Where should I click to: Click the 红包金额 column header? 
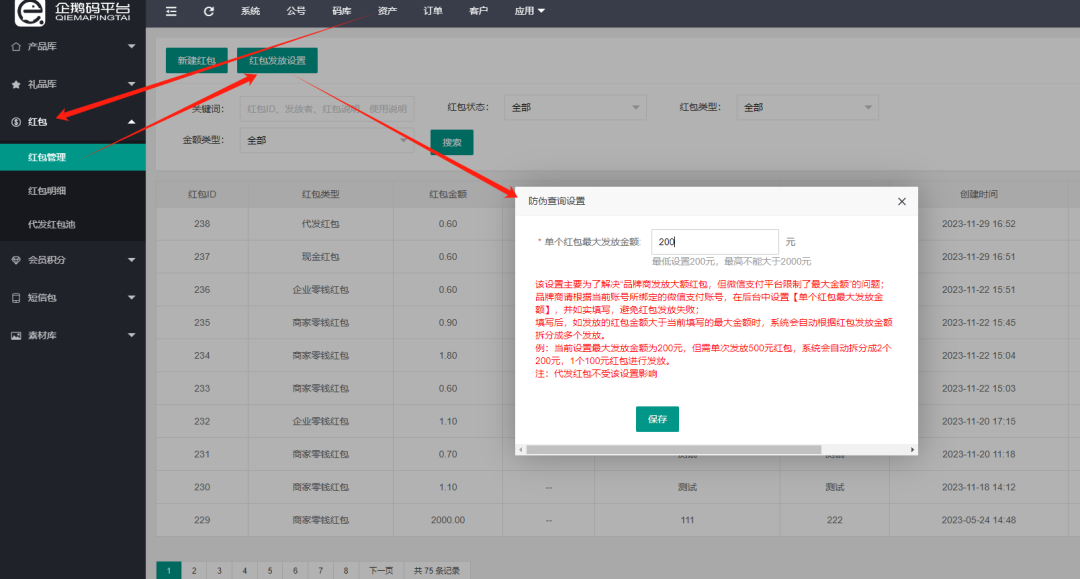coord(448,194)
